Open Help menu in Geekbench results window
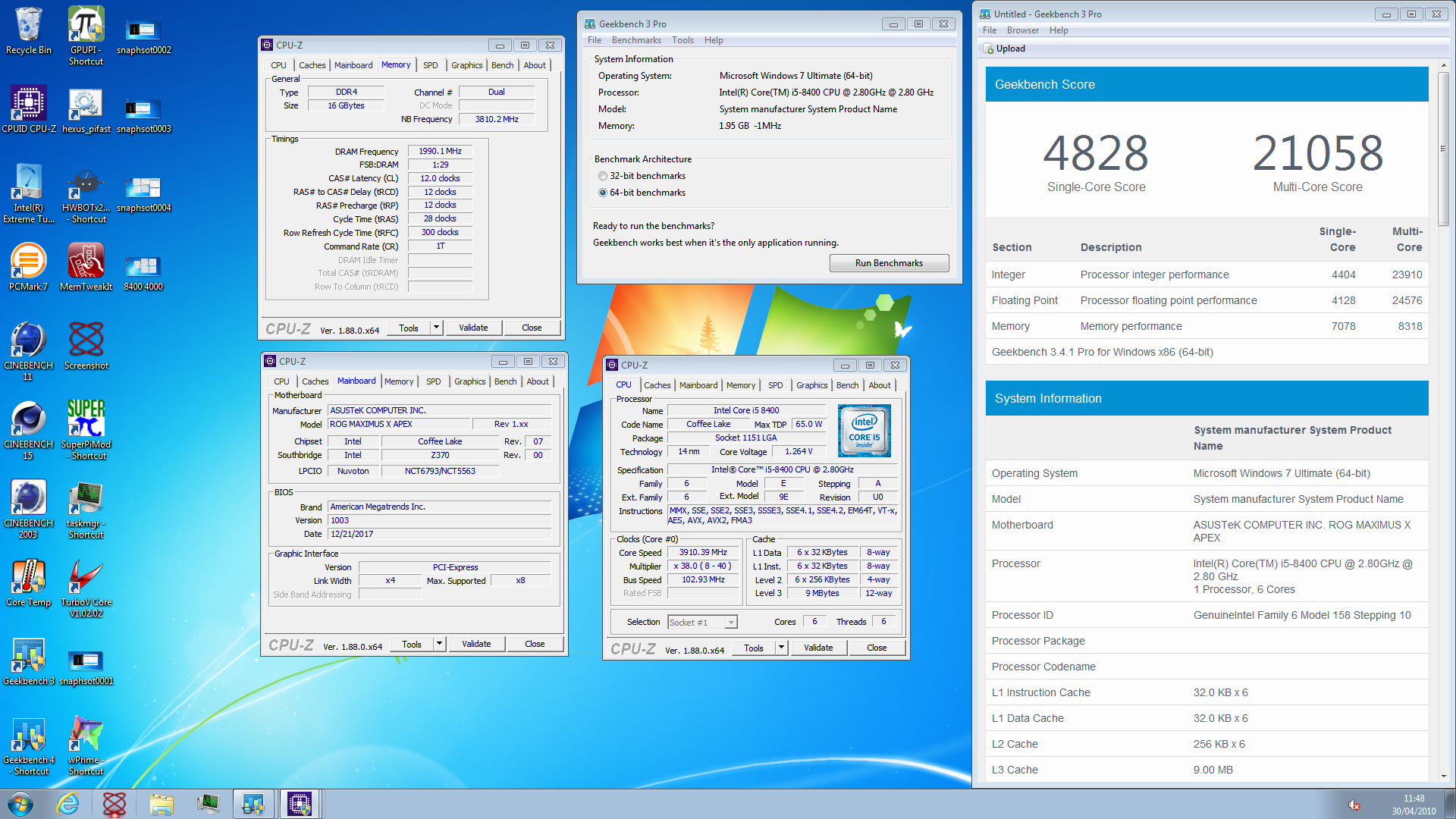Viewport: 1456px width, 819px height. point(1059,30)
